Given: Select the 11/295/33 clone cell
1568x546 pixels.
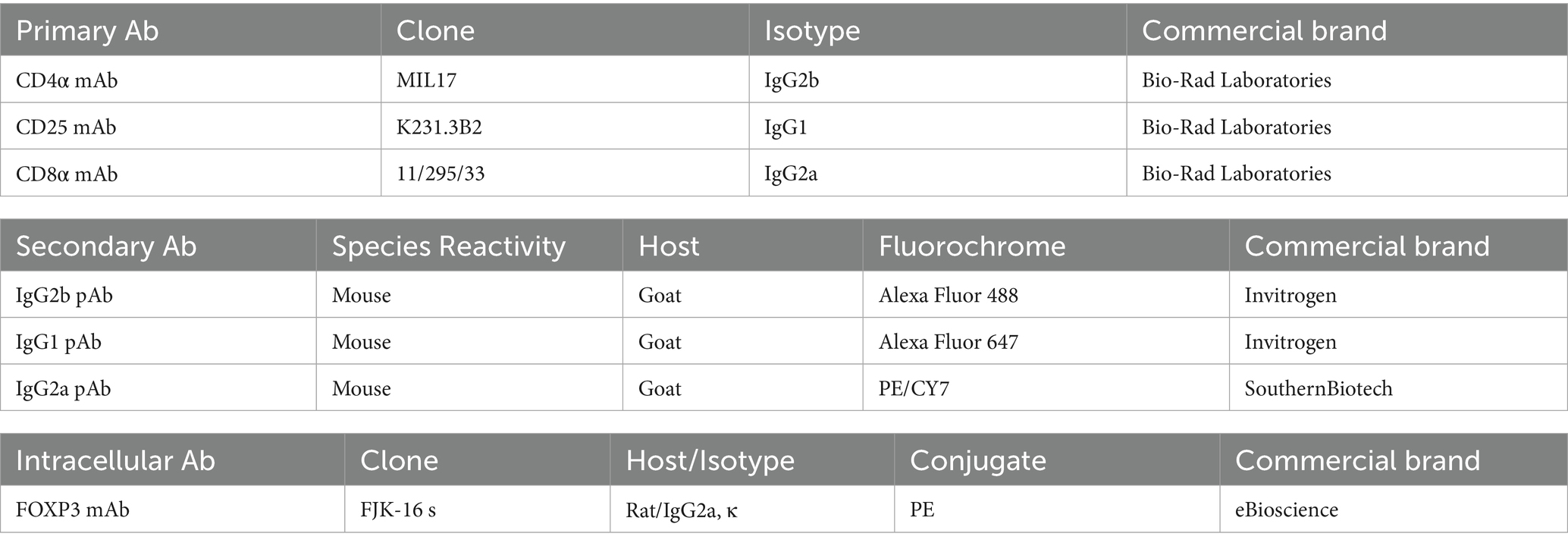Looking at the screenshot, I should coord(441,174).
